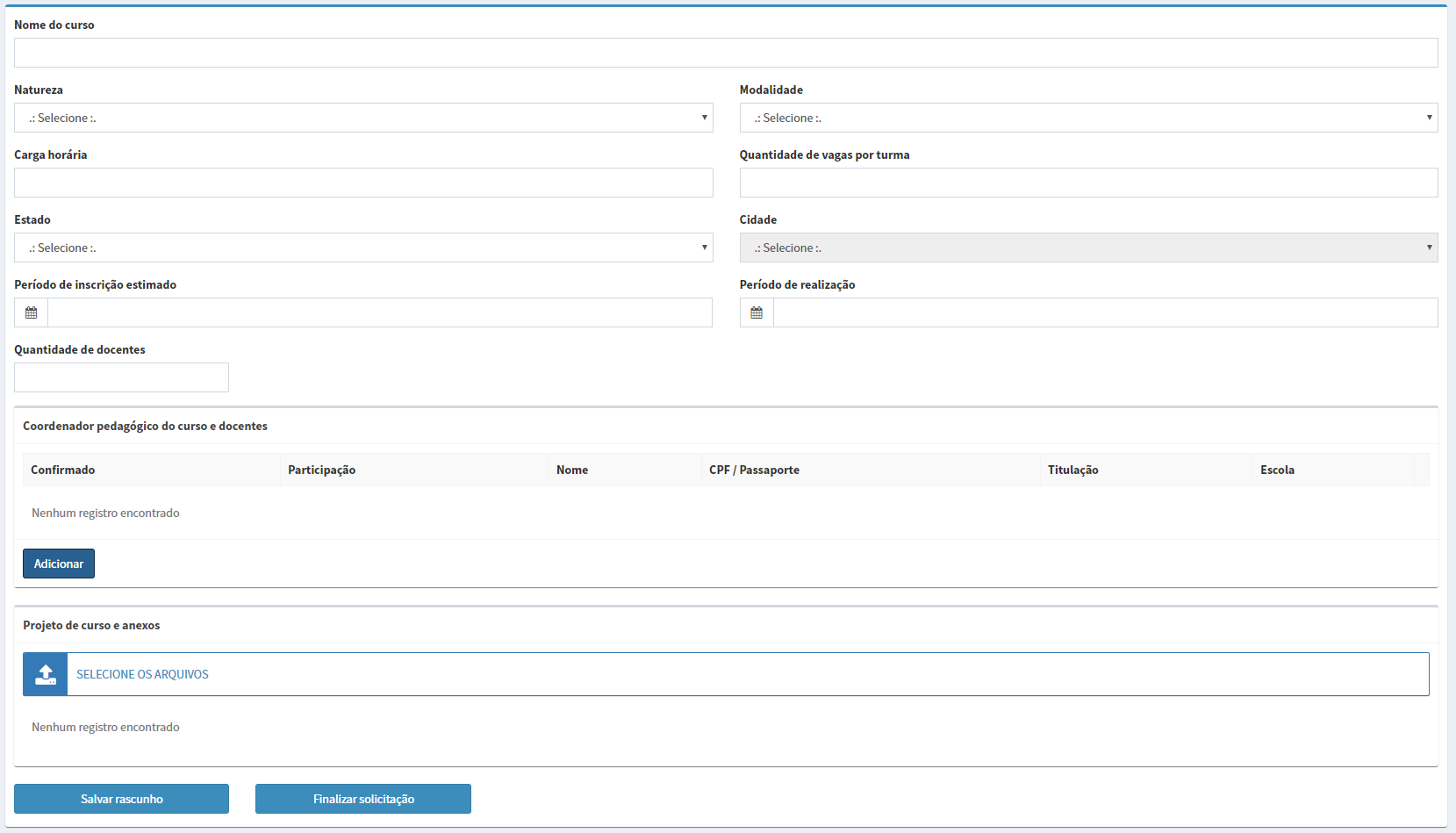
Task: Click the Titulação column header
Action: tap(1146, 470)
